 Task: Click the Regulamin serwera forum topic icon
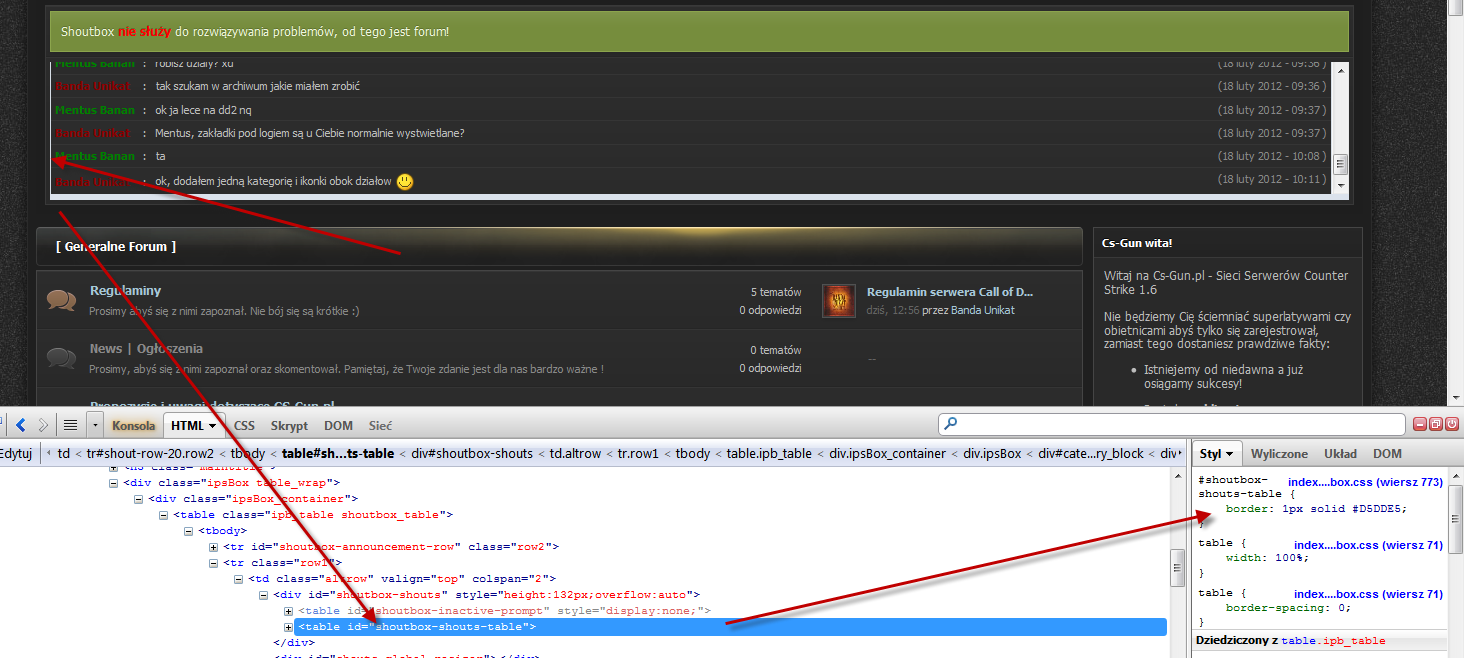[839, 300]
